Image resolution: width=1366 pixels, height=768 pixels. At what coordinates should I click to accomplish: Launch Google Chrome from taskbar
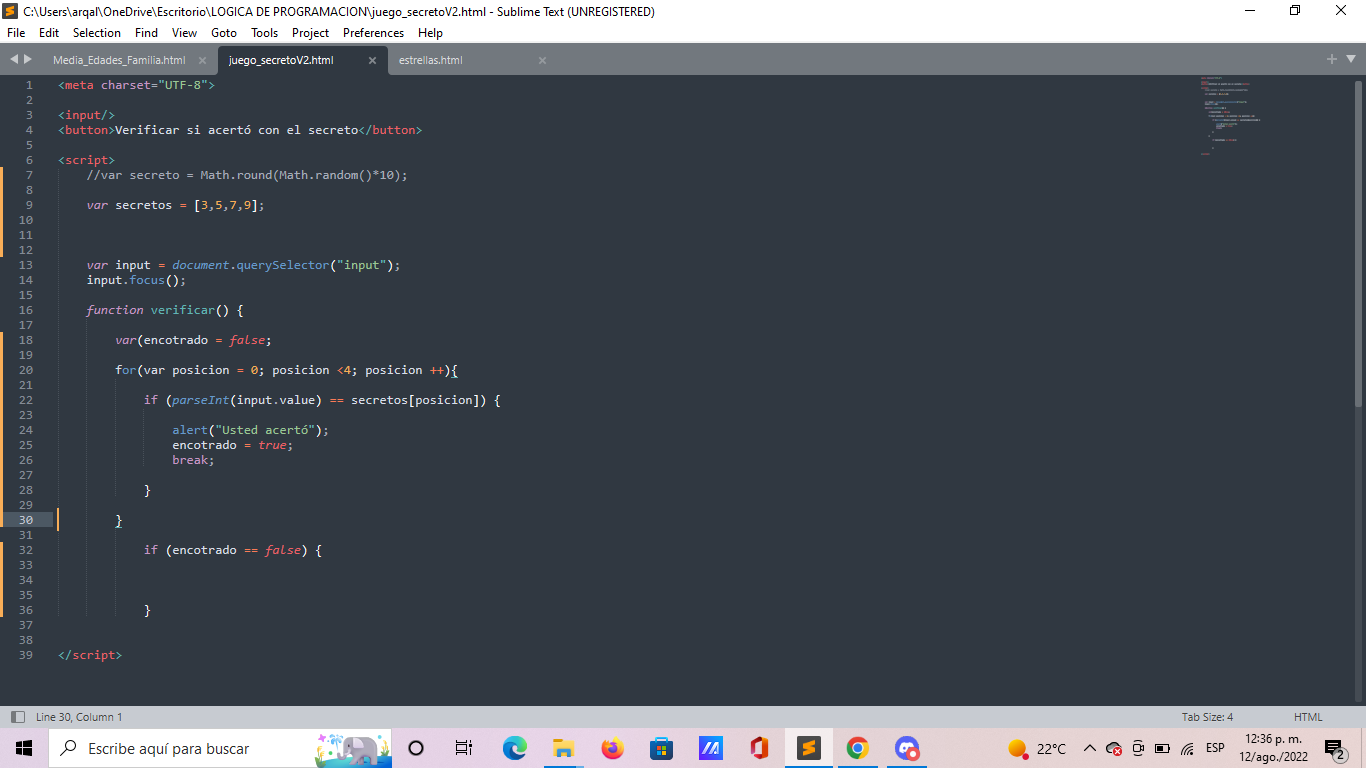click(857, 748)
